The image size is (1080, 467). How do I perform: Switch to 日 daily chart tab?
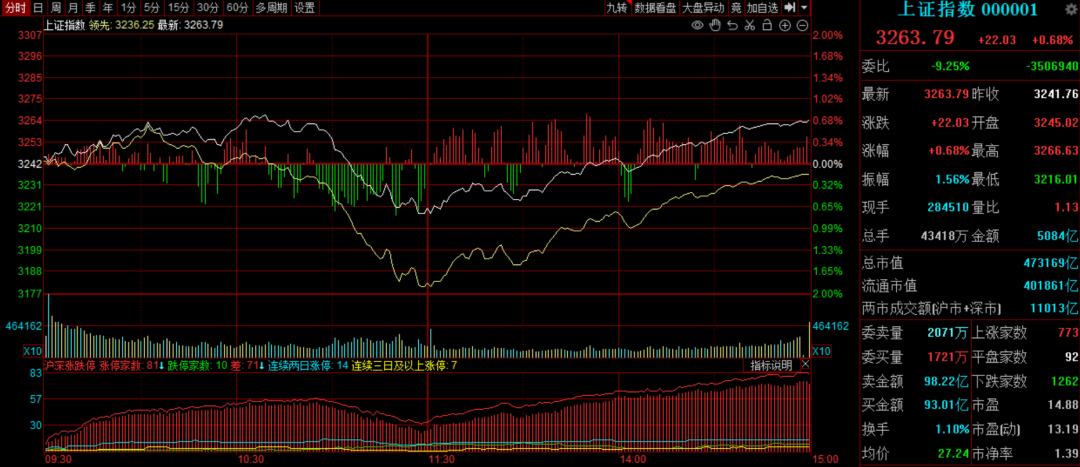click(37, 8)
